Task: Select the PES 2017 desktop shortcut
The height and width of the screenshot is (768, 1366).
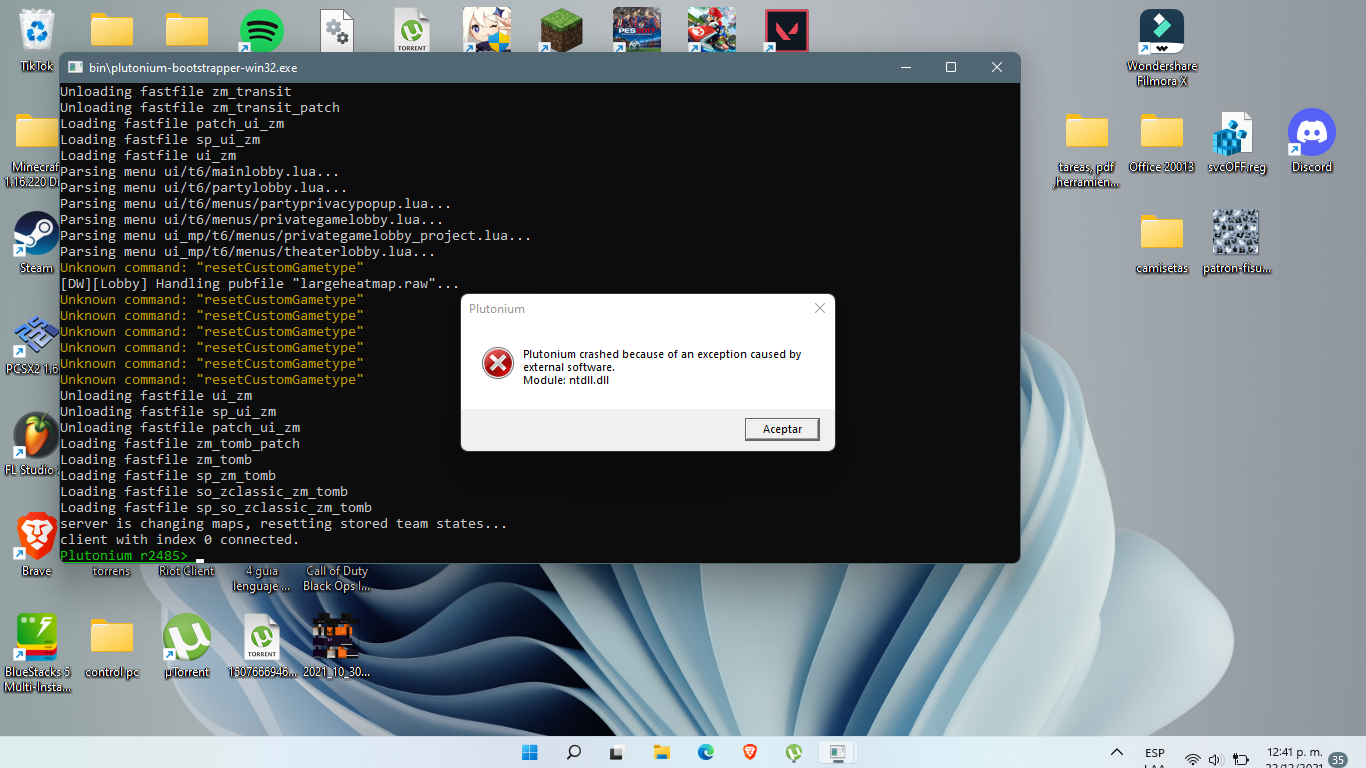Action: pyautogui.click(x=637, y=31)
